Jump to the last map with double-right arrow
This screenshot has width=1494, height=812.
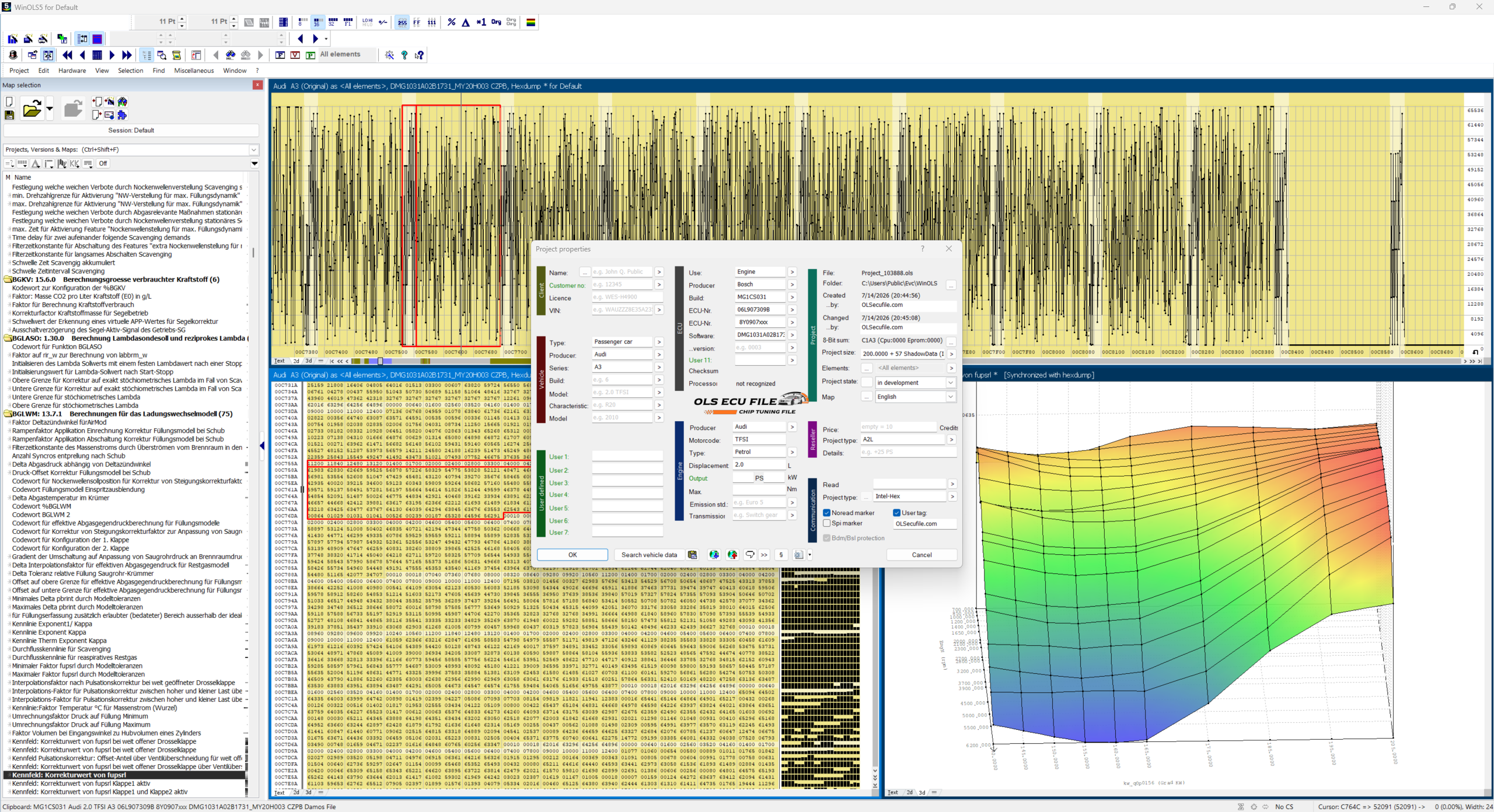pyautogui.click(x=127, y=55)
